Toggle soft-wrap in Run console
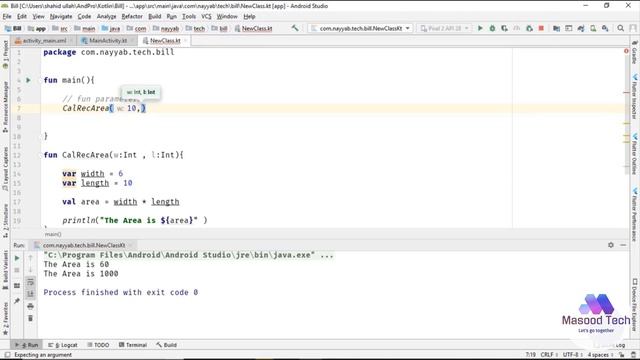Image resolution: width=640 pixels, height=360 pixels. point(30,282)
